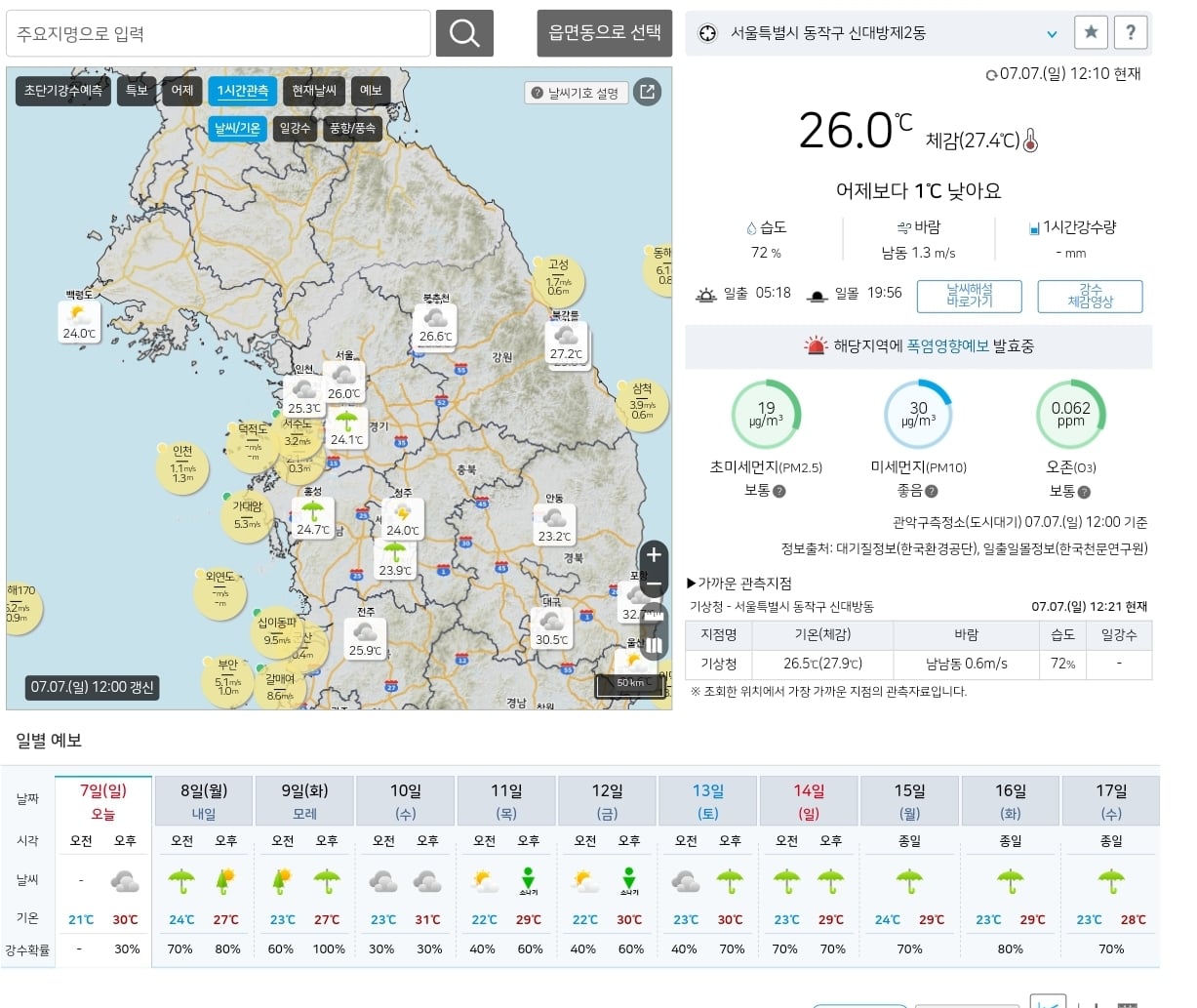Click 날씨해설 바로가기 button
This screenshot has width=1197, height=1008.
pos(969,296)
